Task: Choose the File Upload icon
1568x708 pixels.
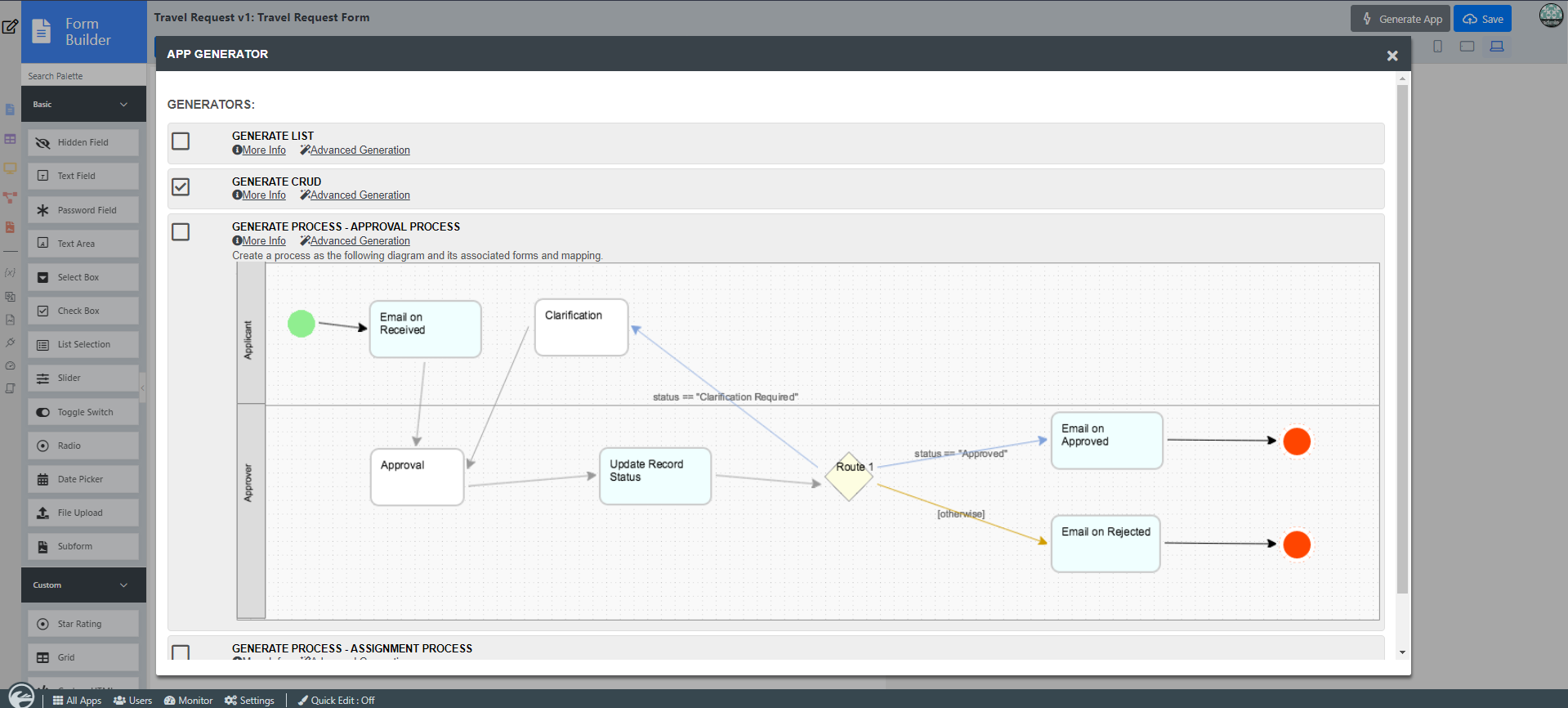Action: tap(43, 513)
